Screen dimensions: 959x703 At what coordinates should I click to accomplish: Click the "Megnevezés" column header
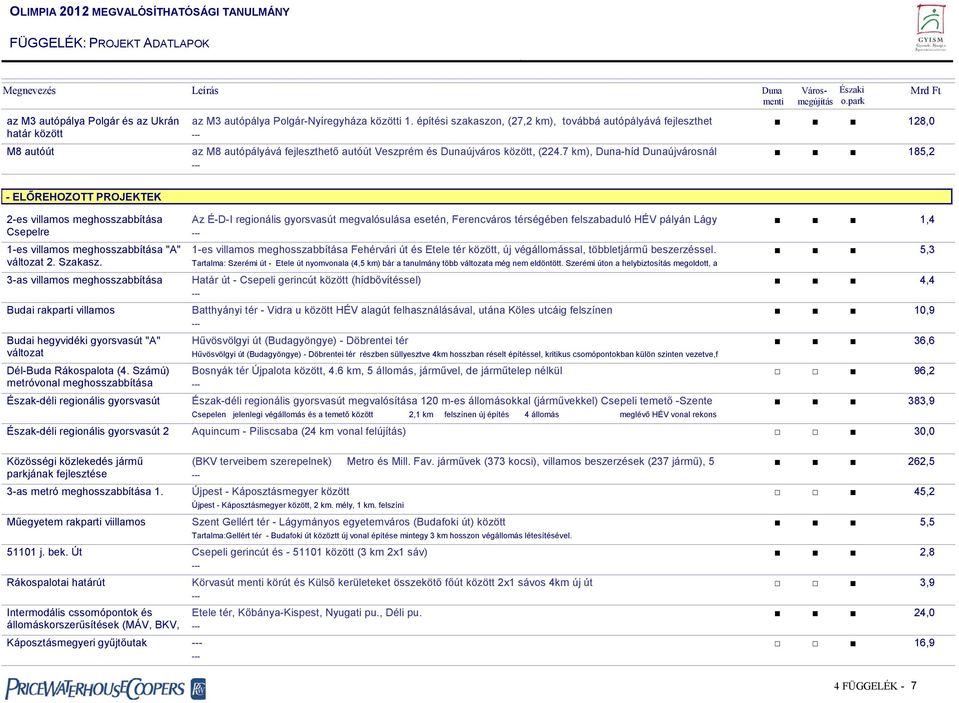(29, 91)
